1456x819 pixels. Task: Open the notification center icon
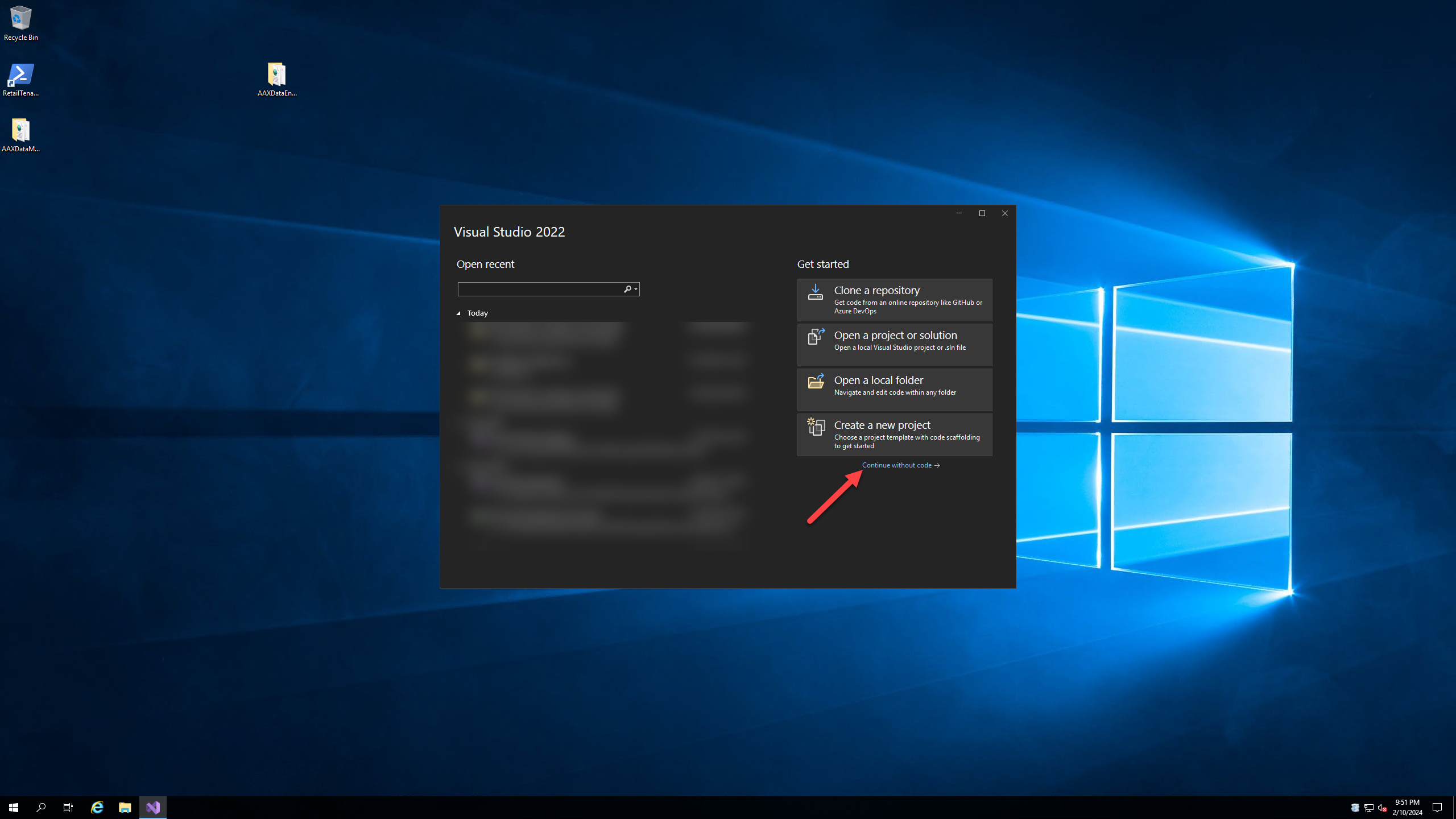click(1437, 807)
